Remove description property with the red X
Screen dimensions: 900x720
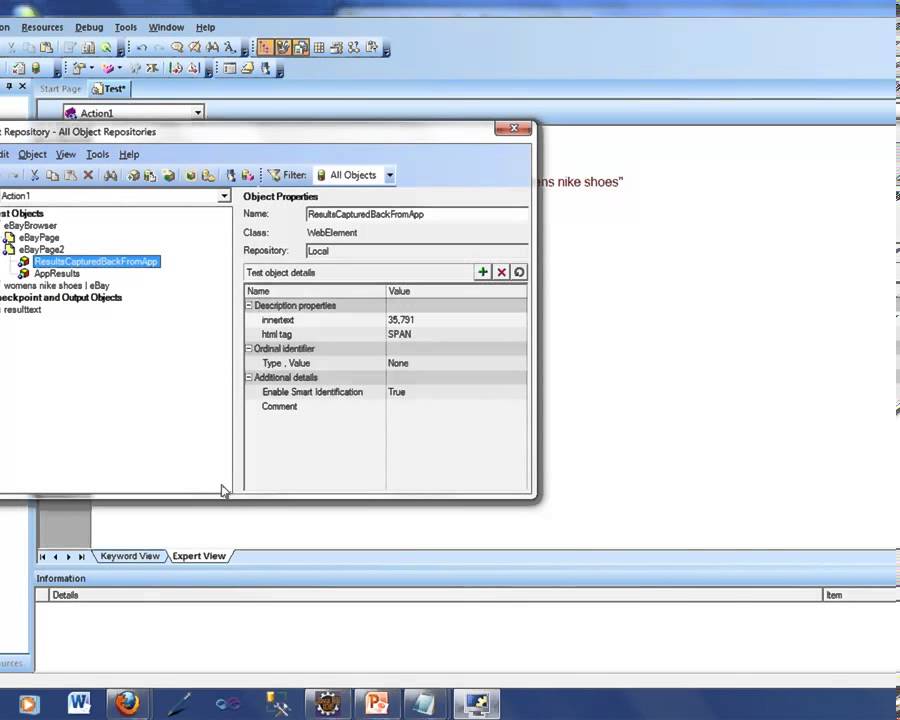pyautogui.click(x=501, y=272)
